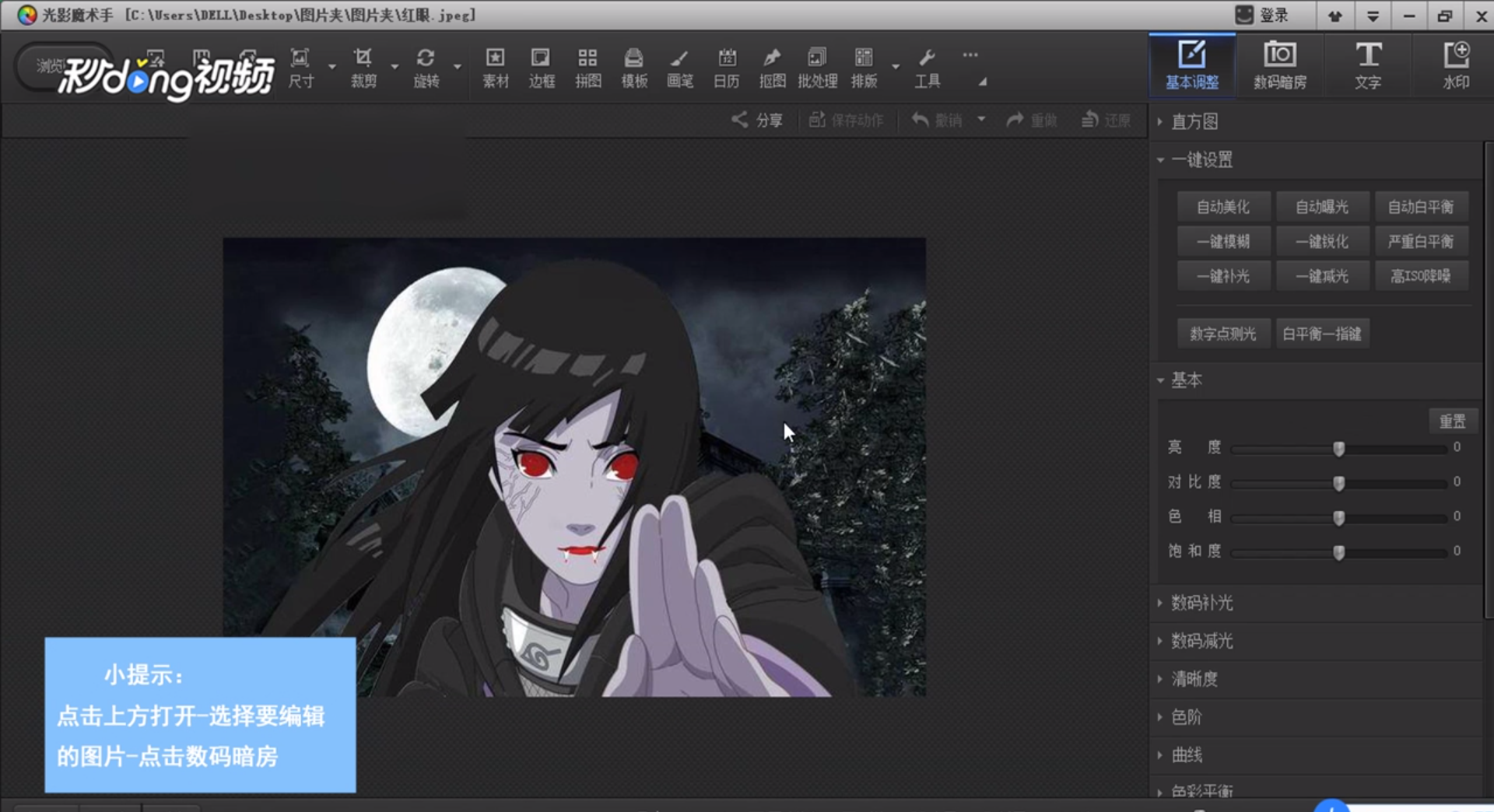1494x812 pixels.
Task: Click the 亮度 brightness slider handle
Action: point(1338,449)
